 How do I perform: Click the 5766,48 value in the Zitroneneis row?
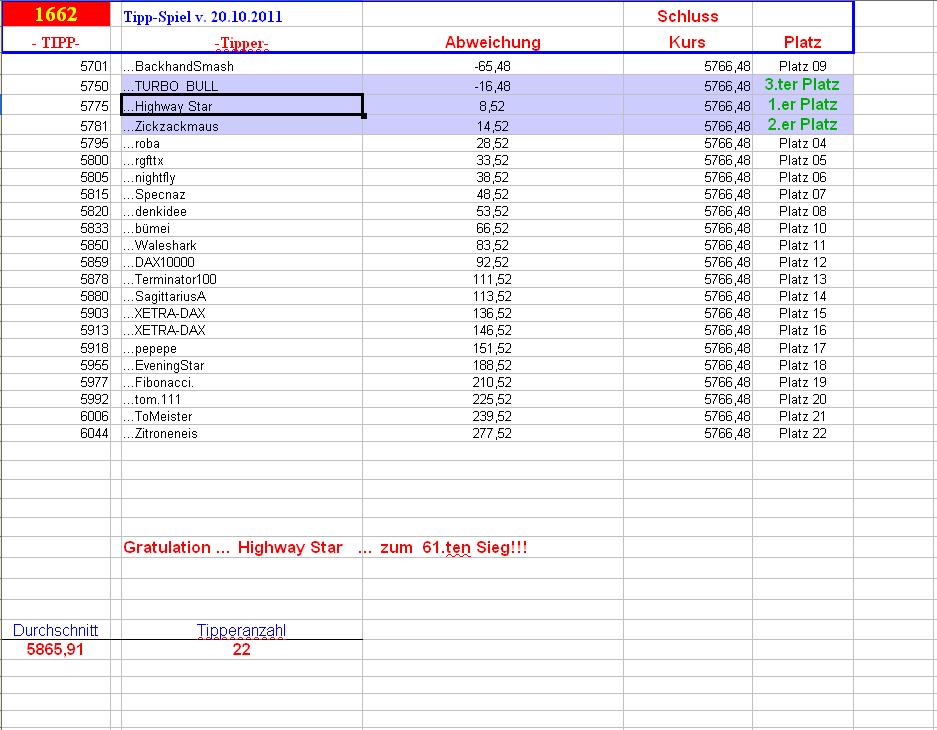[727, 433]
